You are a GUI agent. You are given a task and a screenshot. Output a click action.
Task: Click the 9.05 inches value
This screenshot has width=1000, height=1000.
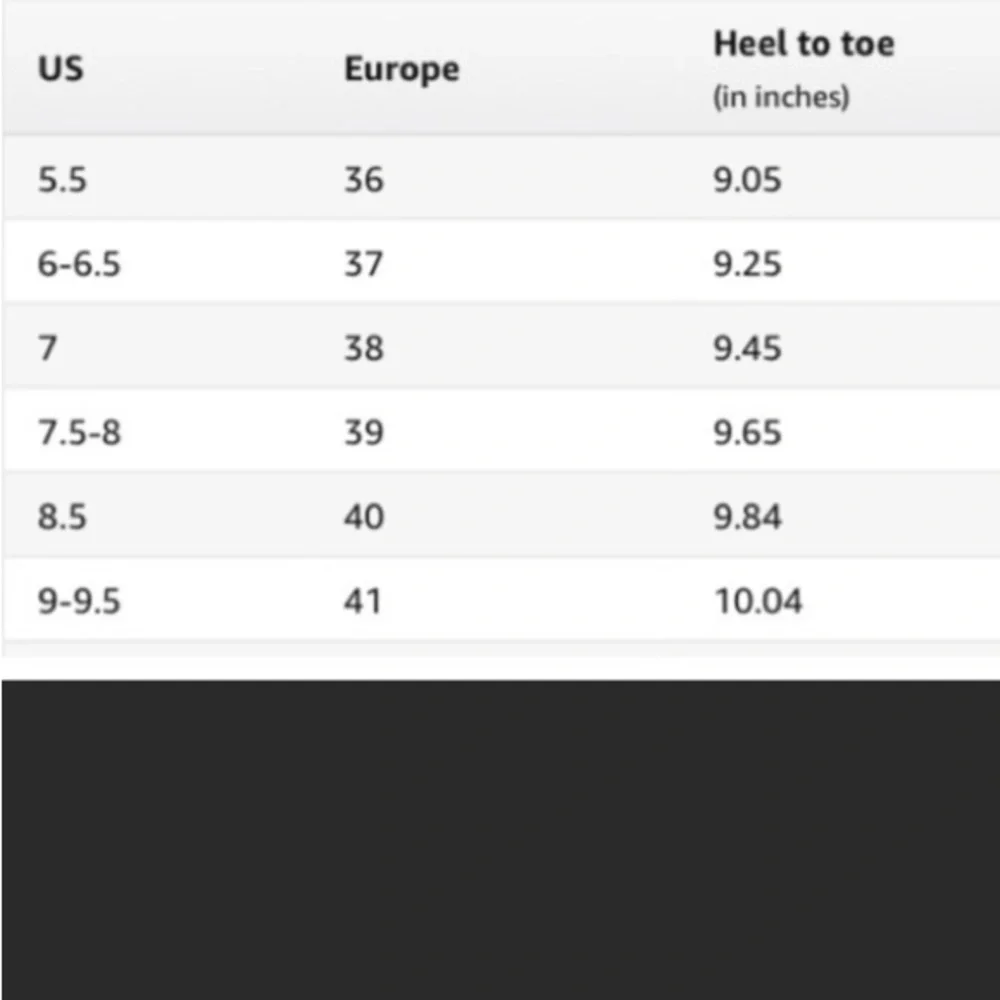point(747,179)
